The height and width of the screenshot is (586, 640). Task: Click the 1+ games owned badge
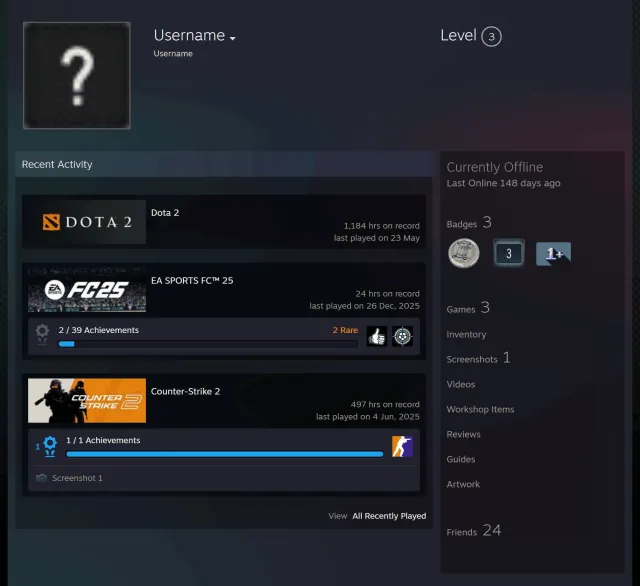(x=553, y=254)
